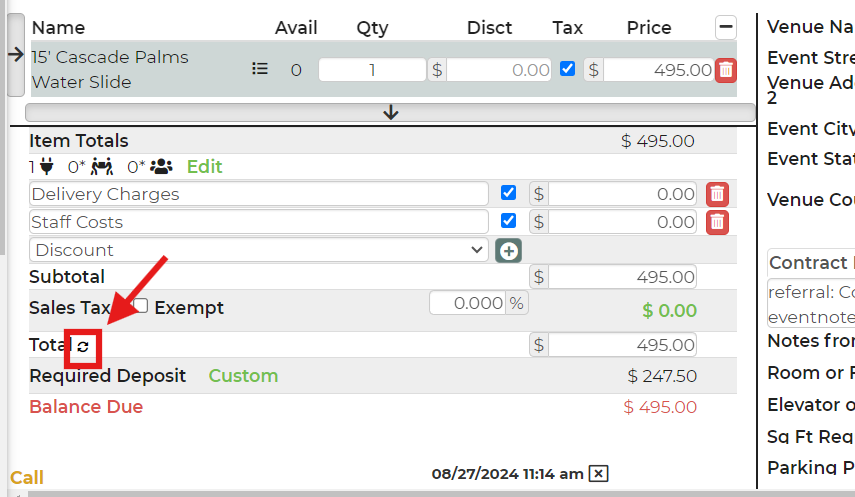Image resolution: width=855 pixels, height=497 pixels.
Task: Enable the Sales Tax Exempt checkbox
Action: pos(142,306)
